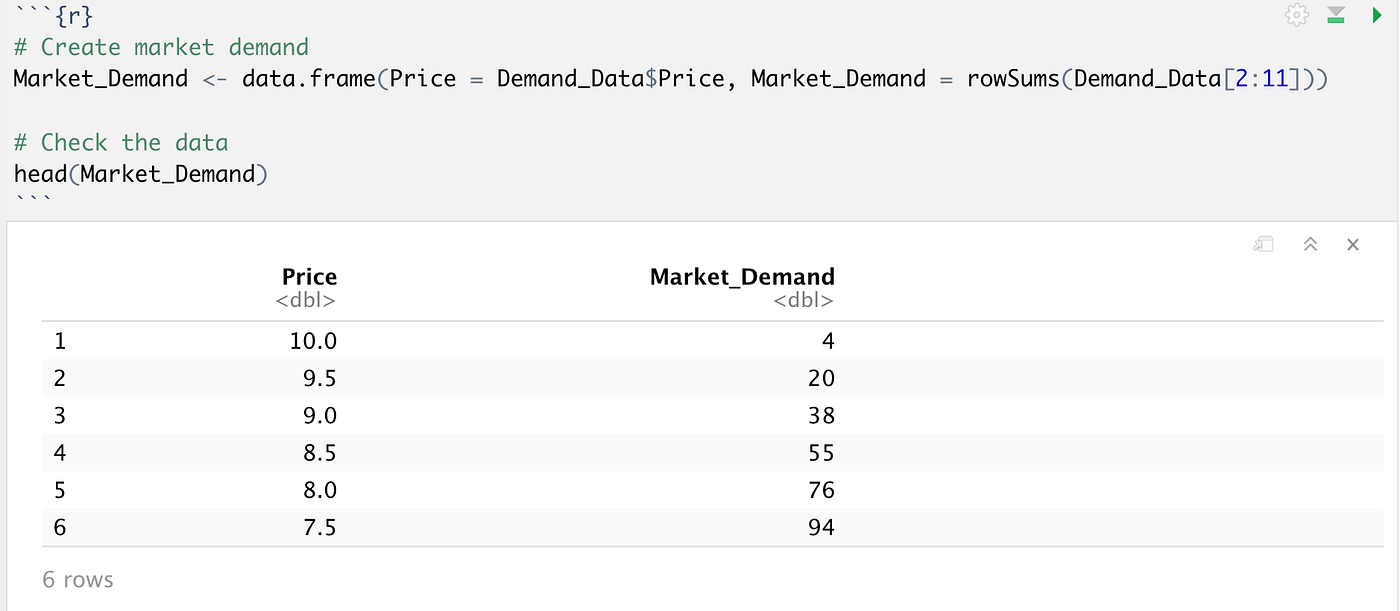
Task: Click the '6 rows' label below the table
Action: [77, 579]
